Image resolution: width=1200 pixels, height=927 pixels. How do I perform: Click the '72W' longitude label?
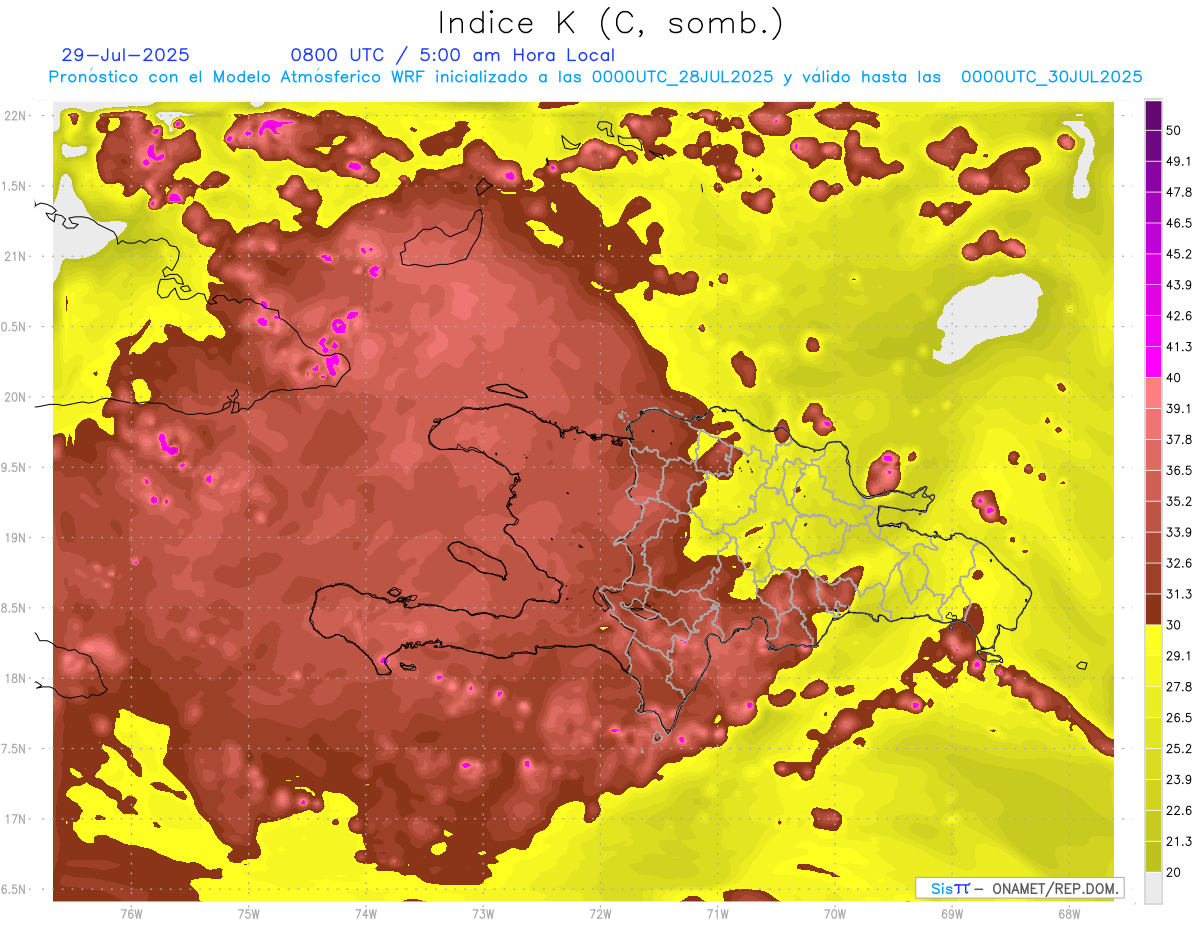point(600,914)
